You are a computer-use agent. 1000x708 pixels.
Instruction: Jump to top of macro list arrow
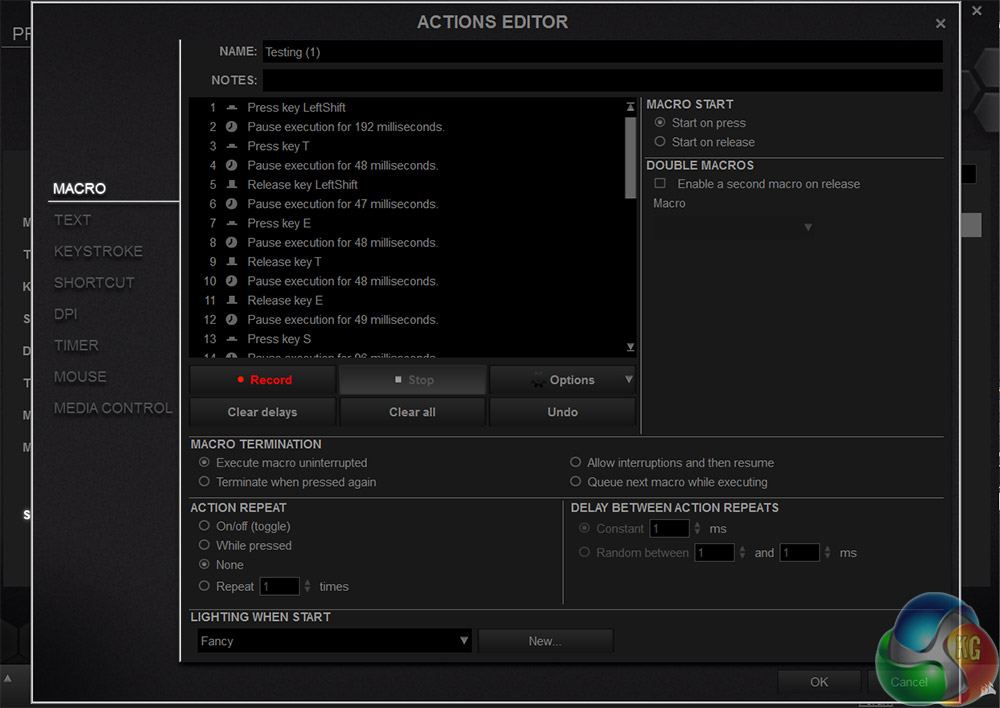click(x=630, y=106)
